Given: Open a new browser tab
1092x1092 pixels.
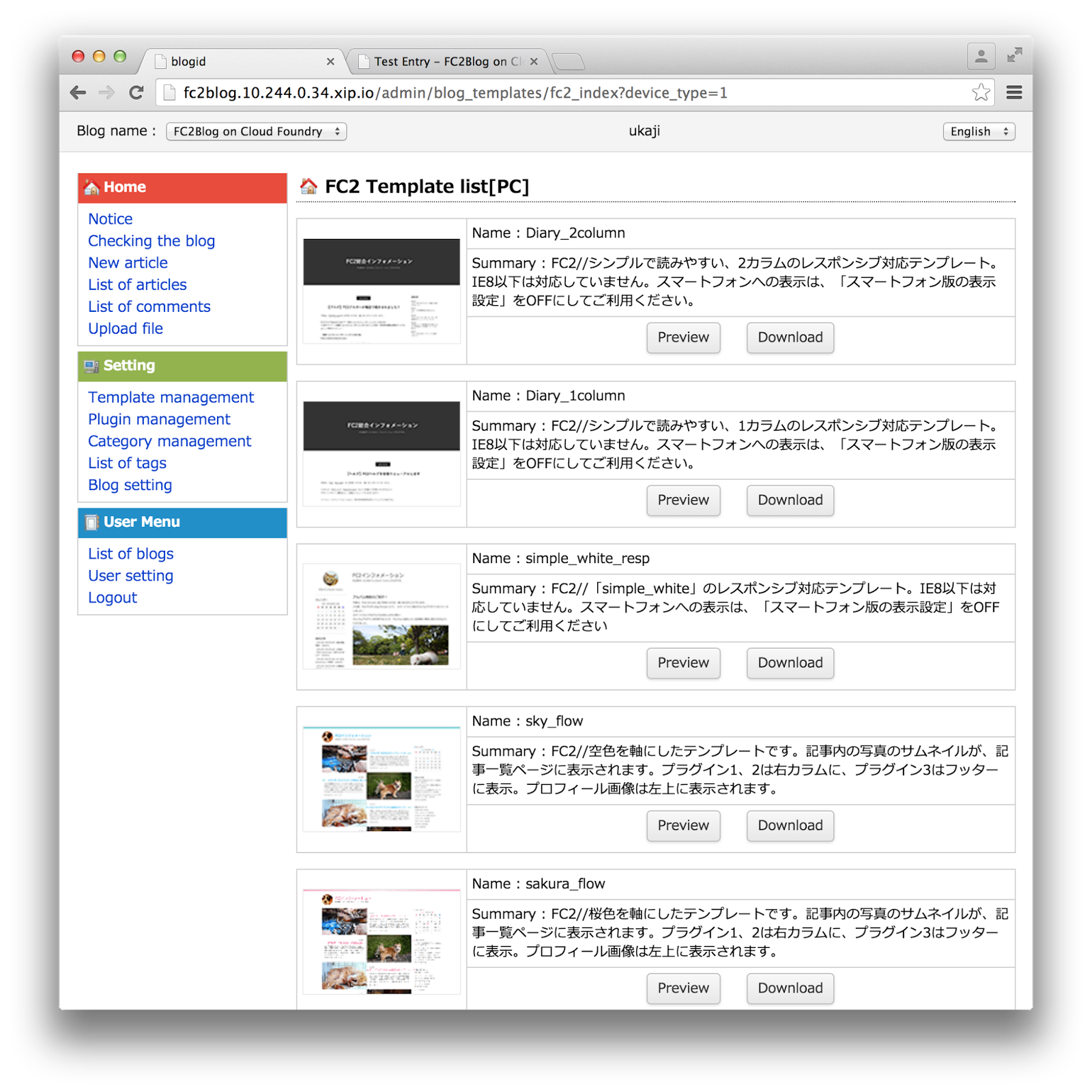Looking at the screenshot, I should pyautogui.click(x=569, y=62).
